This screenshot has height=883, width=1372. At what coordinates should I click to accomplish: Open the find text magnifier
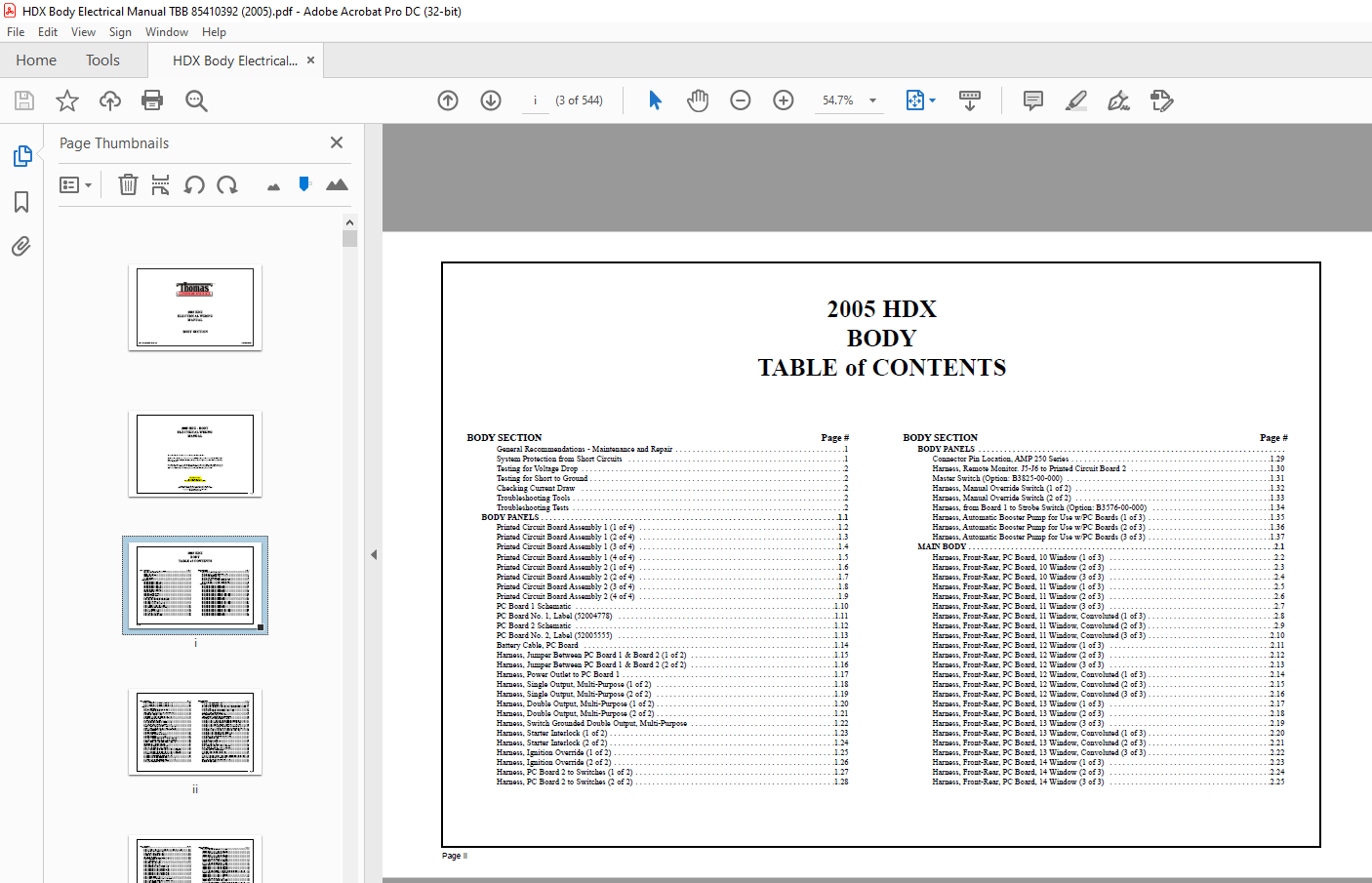tap(196, 100)
